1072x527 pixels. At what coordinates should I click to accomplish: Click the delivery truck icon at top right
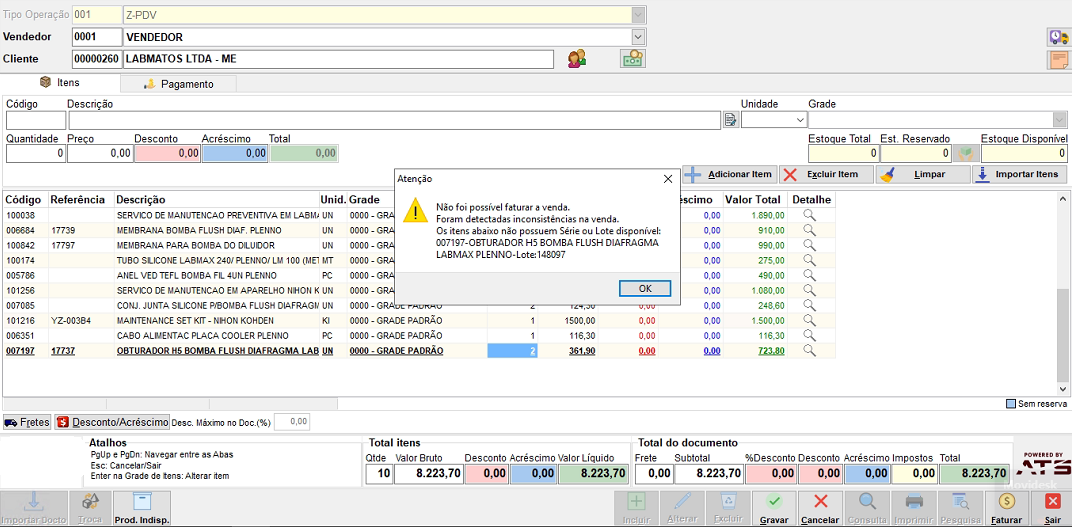point(1058,37)
